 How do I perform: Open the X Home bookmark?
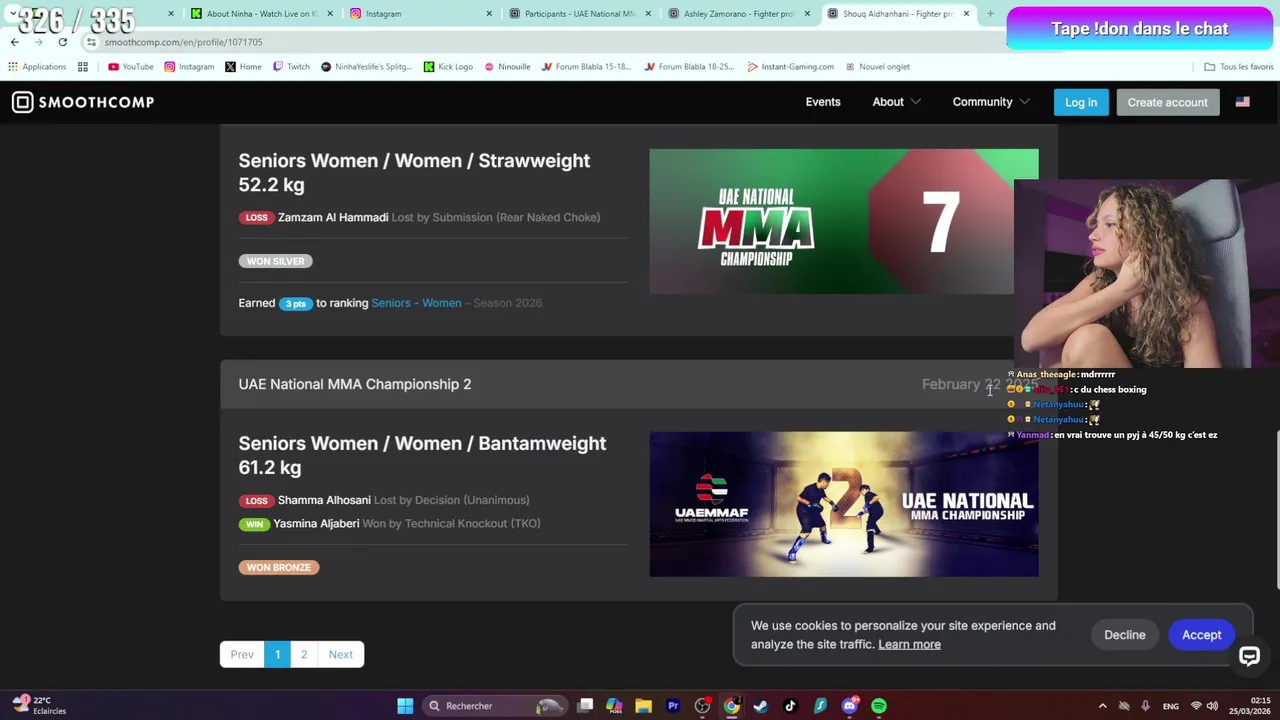click(243, 67)
